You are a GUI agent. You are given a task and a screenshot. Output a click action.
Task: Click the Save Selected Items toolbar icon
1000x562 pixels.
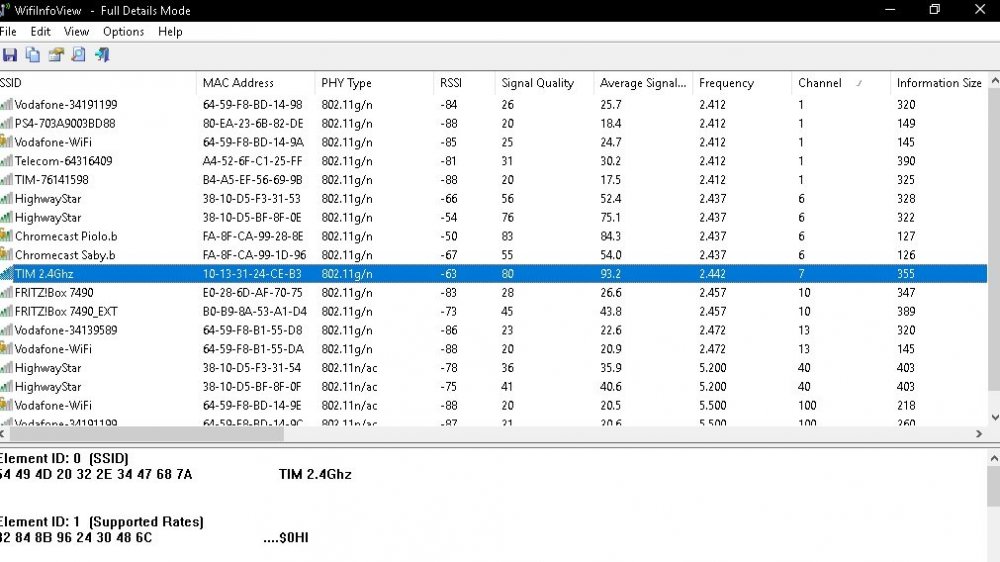[x=10, y=55]
